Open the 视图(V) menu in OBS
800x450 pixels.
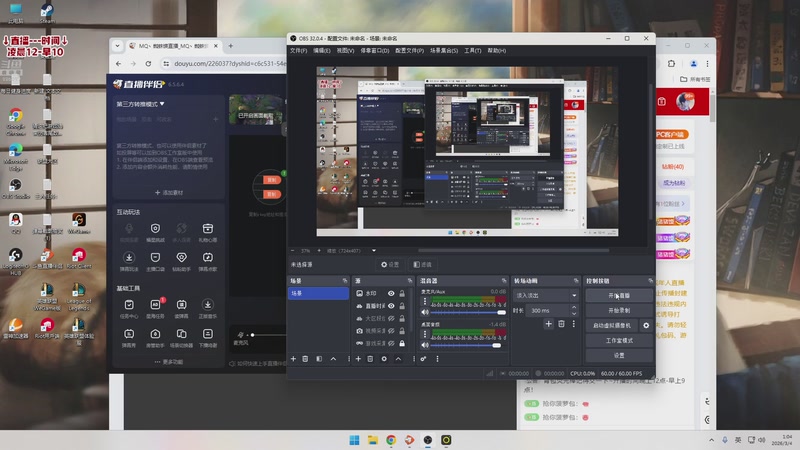click(x=345, y=51)
